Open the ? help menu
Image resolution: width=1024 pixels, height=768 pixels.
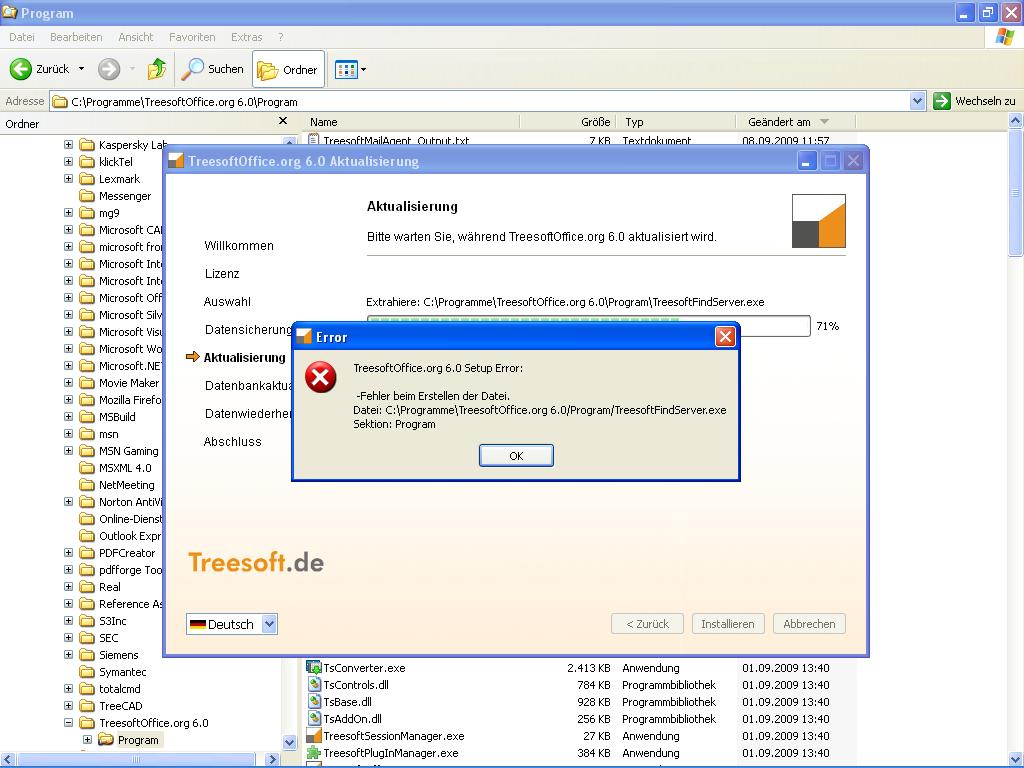[280, 37]
